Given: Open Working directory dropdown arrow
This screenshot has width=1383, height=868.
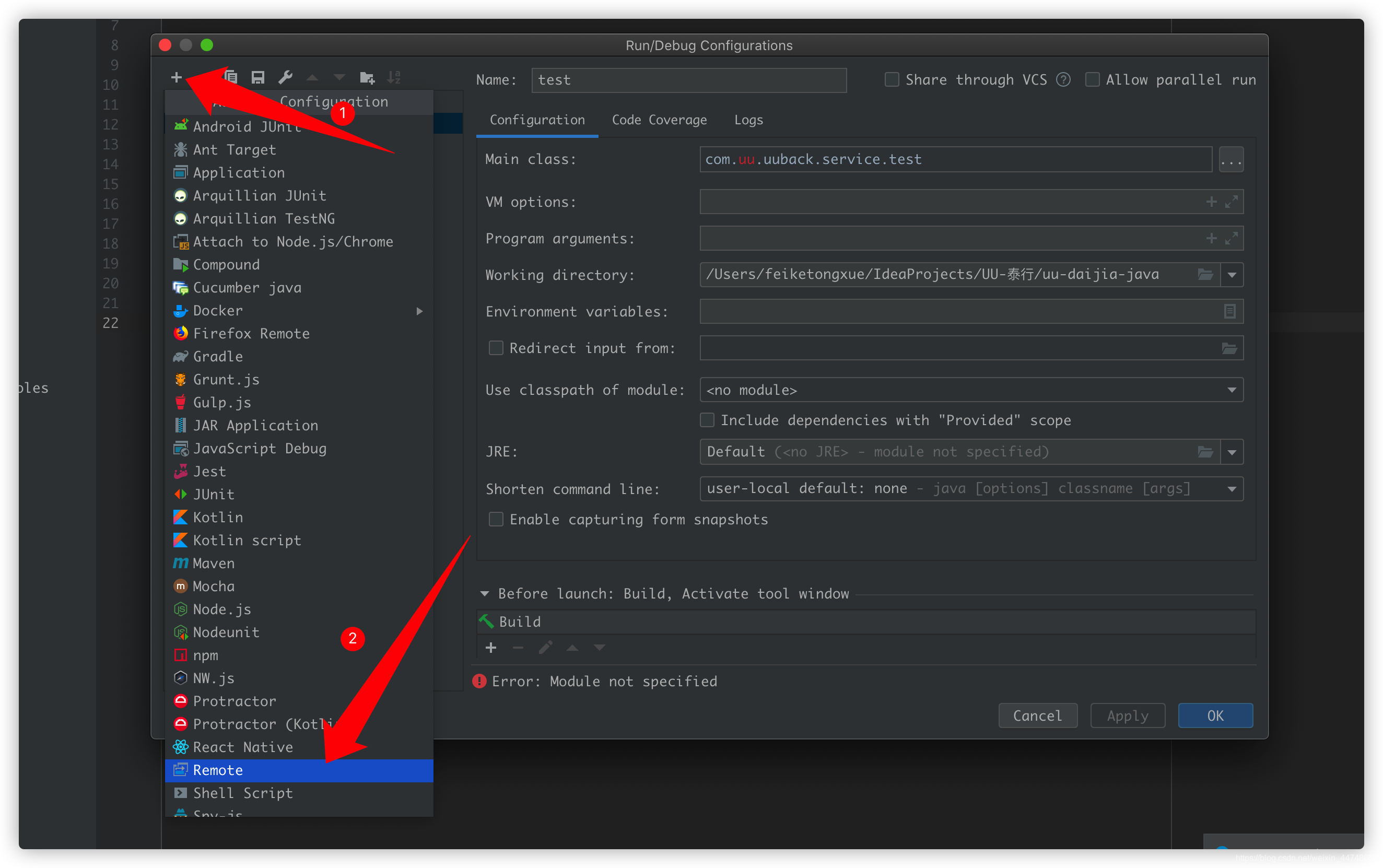Looking at the screenshot, I should coord(1232,275).
